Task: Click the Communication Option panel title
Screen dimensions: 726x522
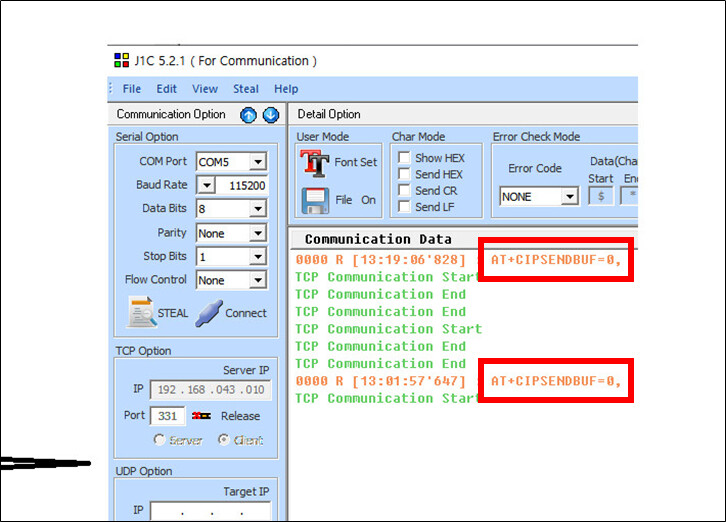Action: coord(171,114)
